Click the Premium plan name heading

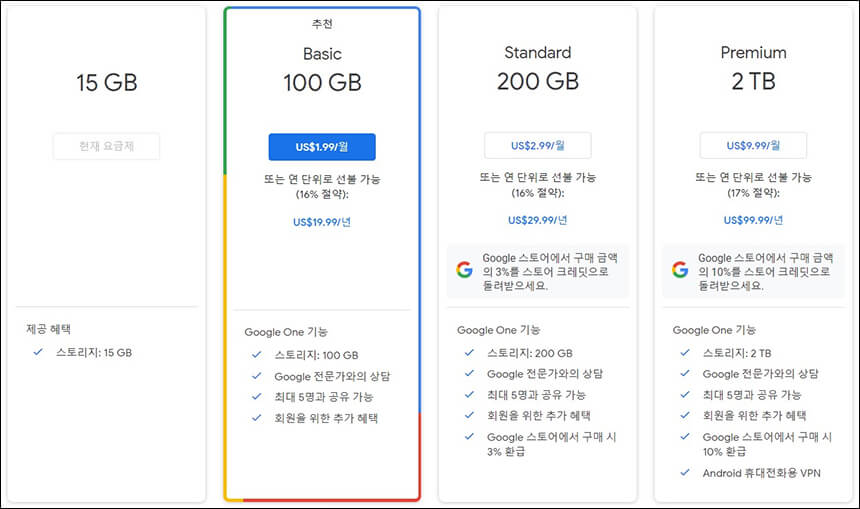pyautogui.click(x=753, y=53)
